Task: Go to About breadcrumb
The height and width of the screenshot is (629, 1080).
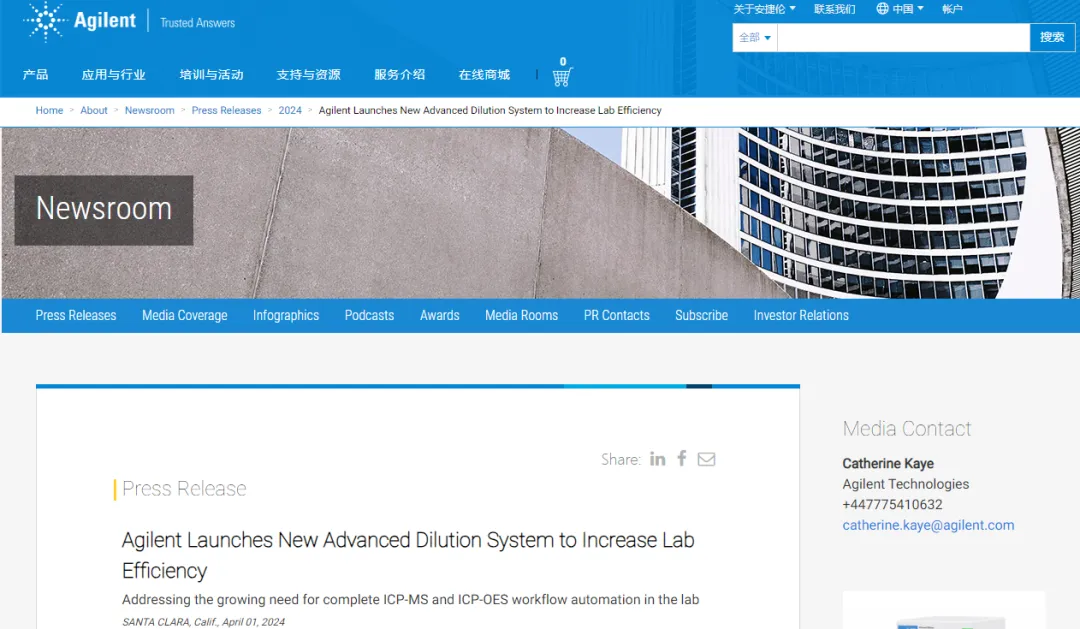Action: [x=94, y=110]
